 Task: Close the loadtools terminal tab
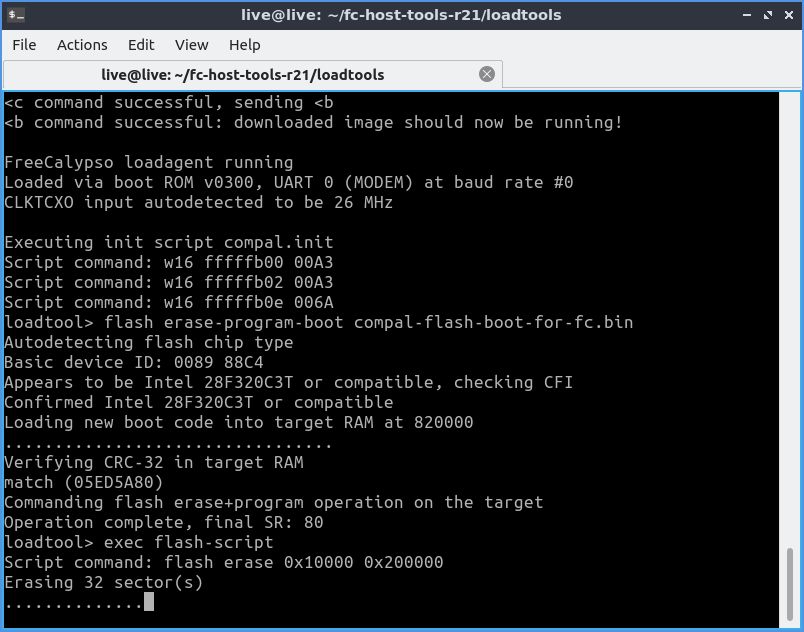(487, 74)
